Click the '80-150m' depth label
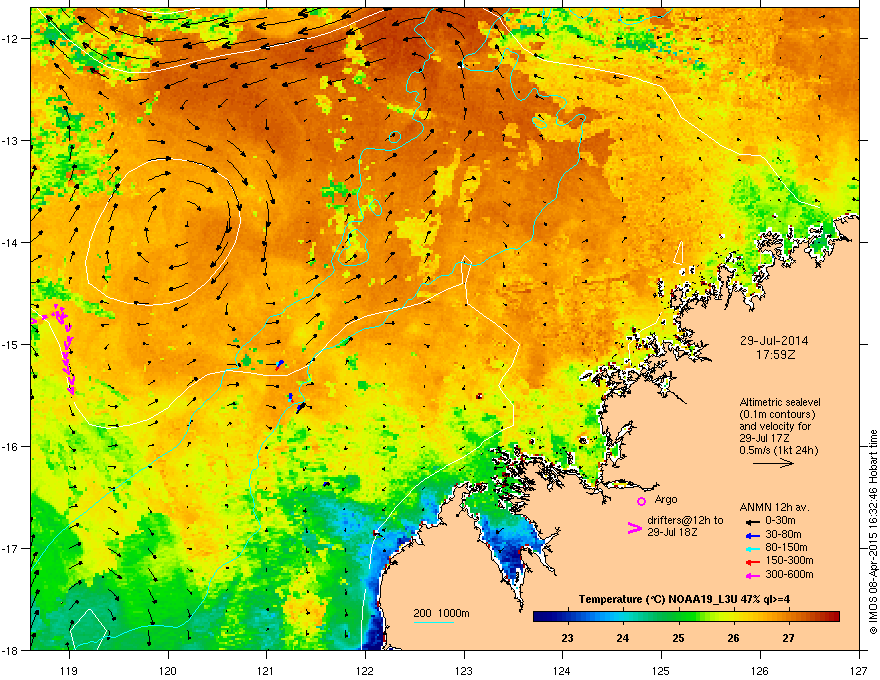 (x=786, y=547)
